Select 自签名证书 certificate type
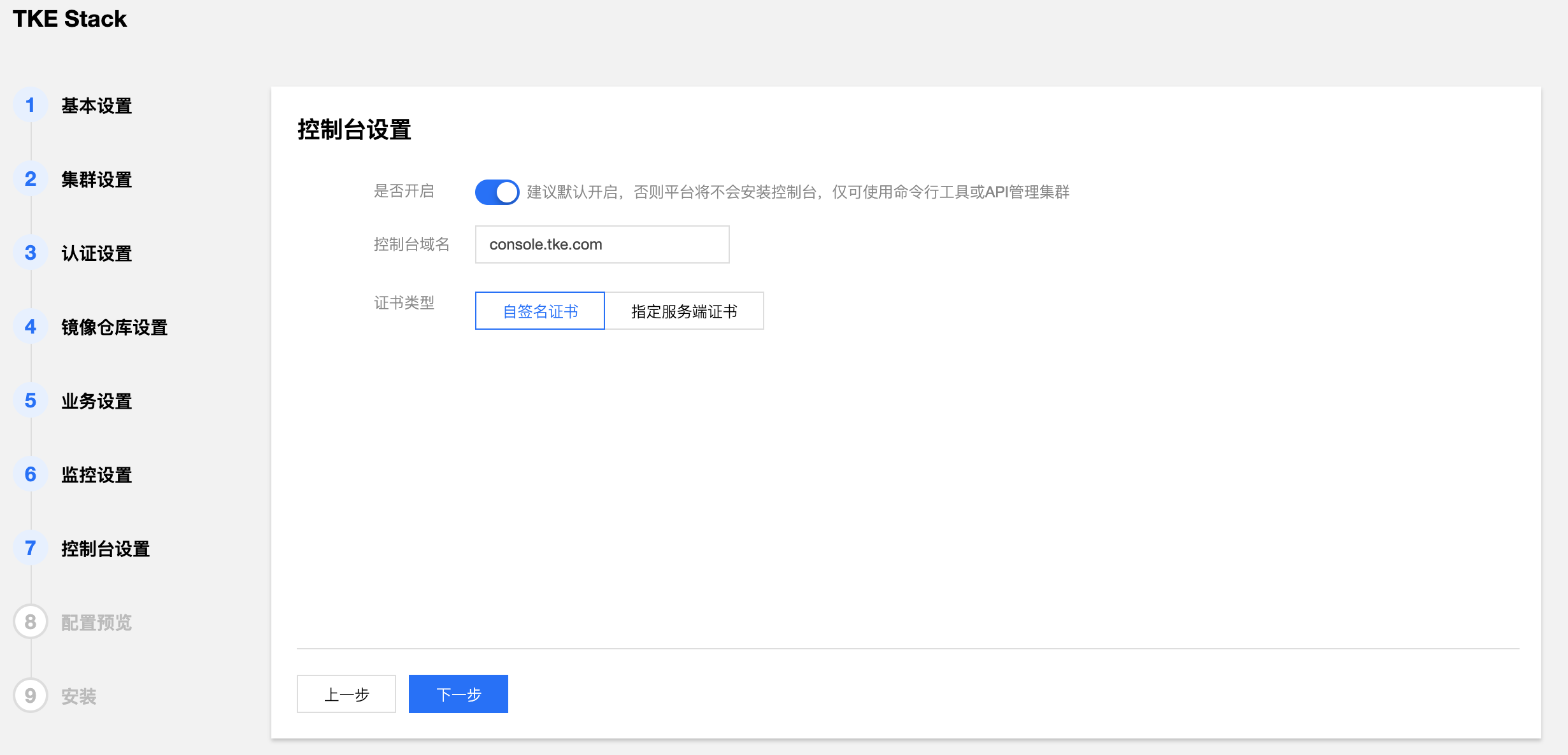The height and width of the screenshot is (755, 1568). tap(539, 311)
